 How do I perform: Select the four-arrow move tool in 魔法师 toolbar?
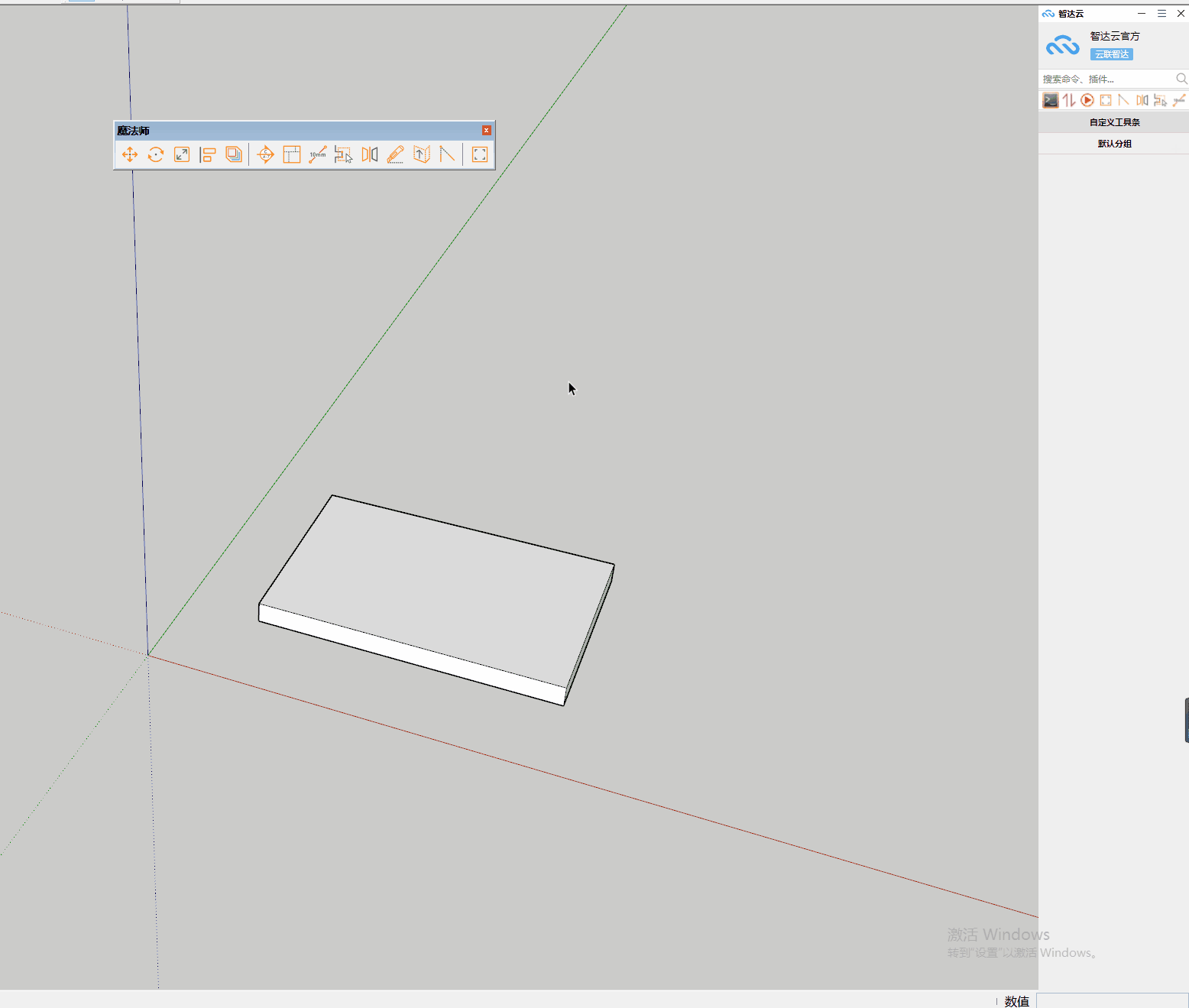pyautogui.click(x=130, y=154)
